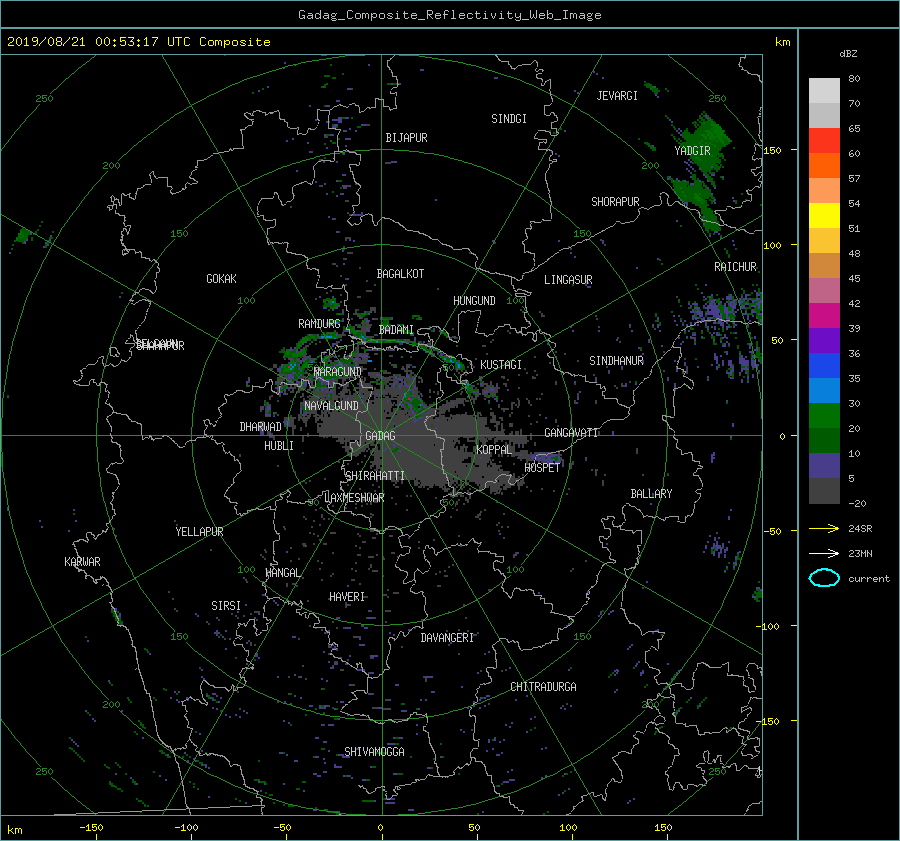This screenshot has width=900, height=841.
Task: Select the light gray 80 dBZ swatch
Action: tap(824, 91)
